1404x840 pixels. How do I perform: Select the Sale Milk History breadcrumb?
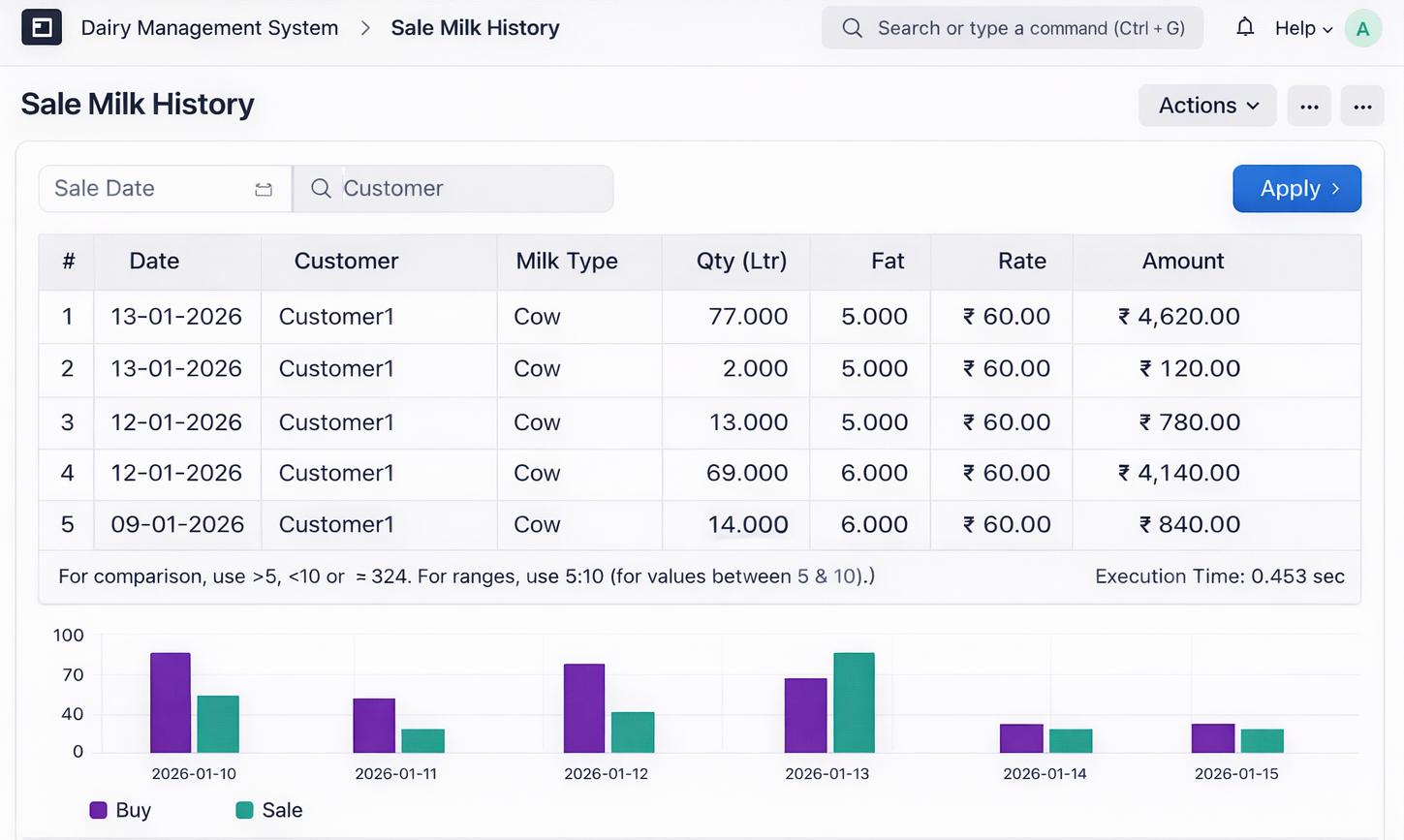click(475, 28)
